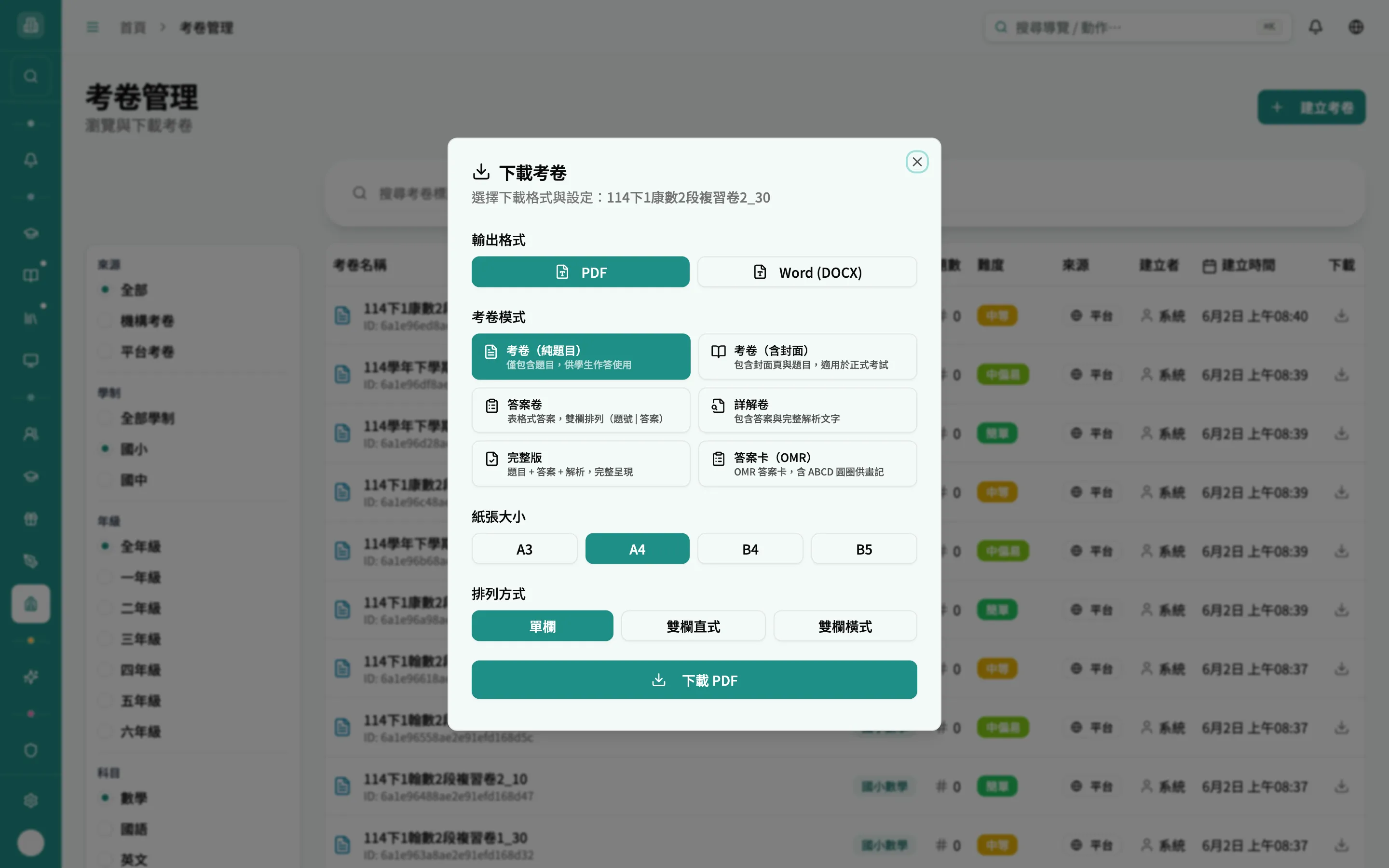Click the globe language icon
This screenshot has width=1389, height=868.
click(x=1356, y=27)
